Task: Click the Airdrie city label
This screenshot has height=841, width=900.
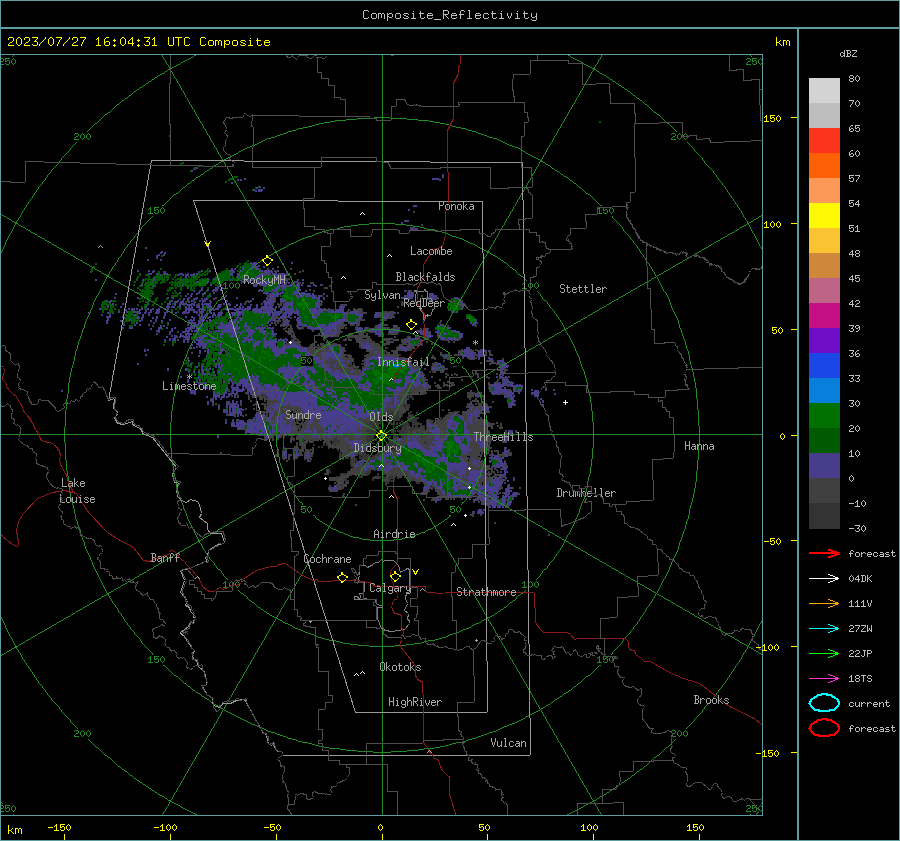Action: point(394,534)
